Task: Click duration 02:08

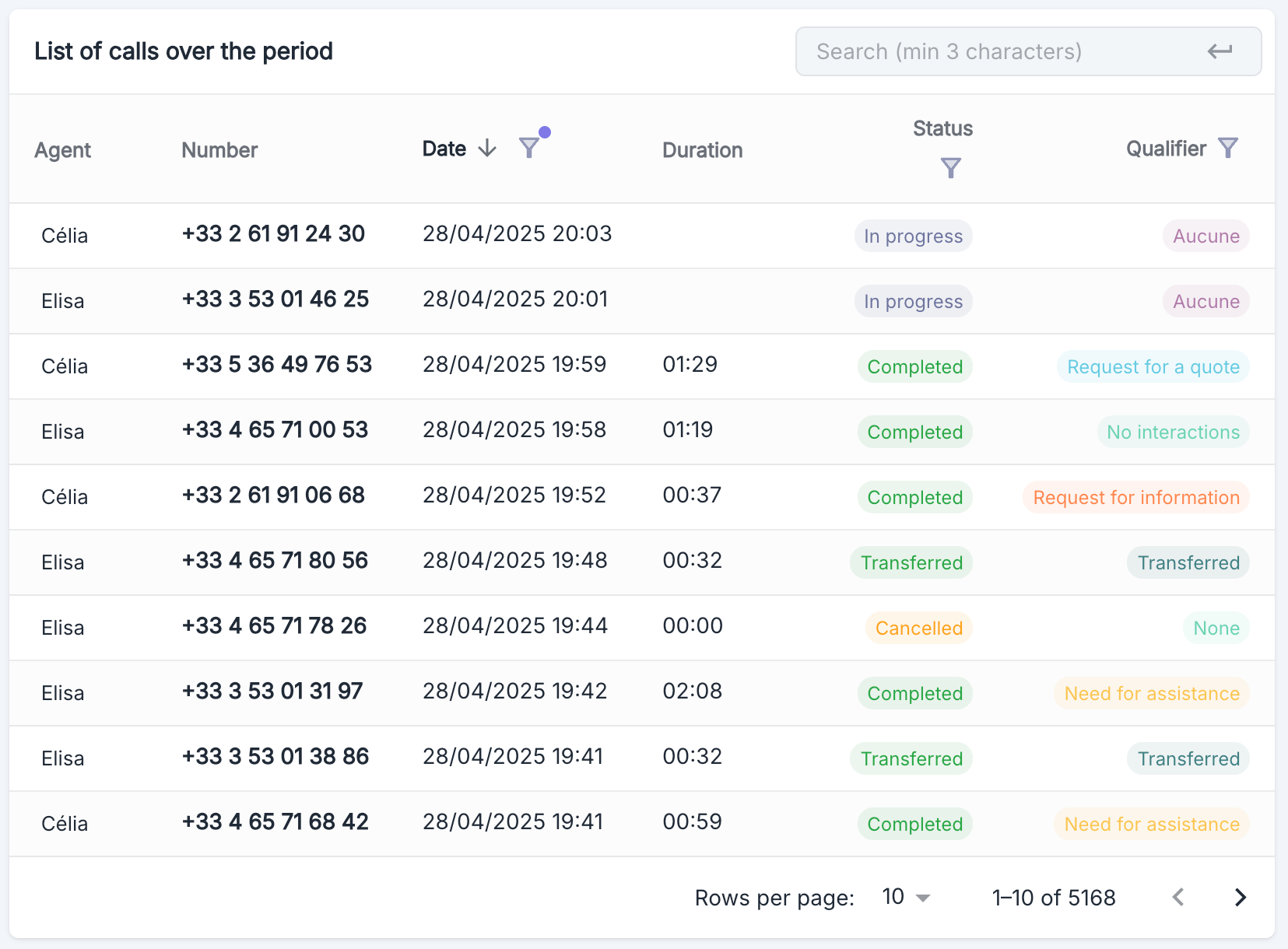Action: pyautogui.click(x=693, y=691)
